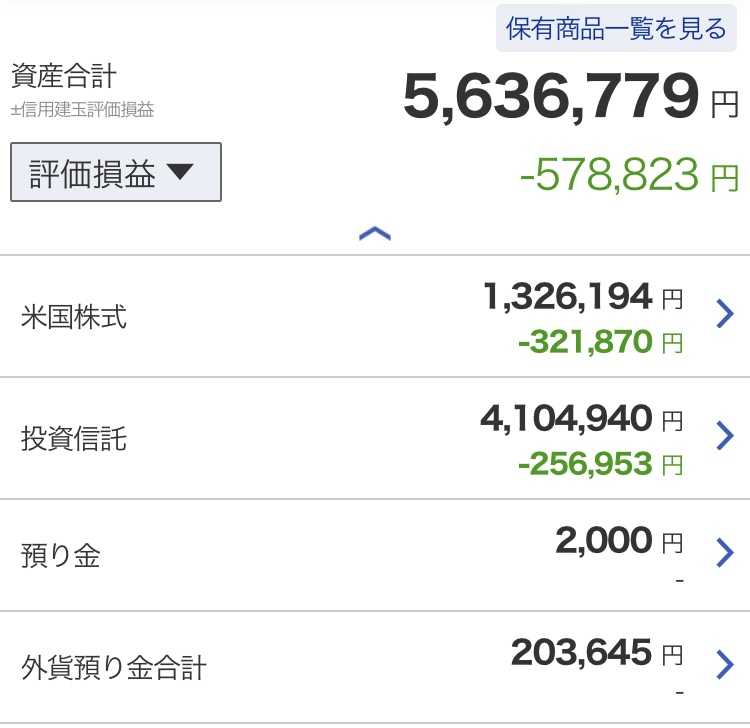The height and width of the screenshot is (728, 750).
Task: Click the total loss figure -578,823 円
Action: coord(629,175)
